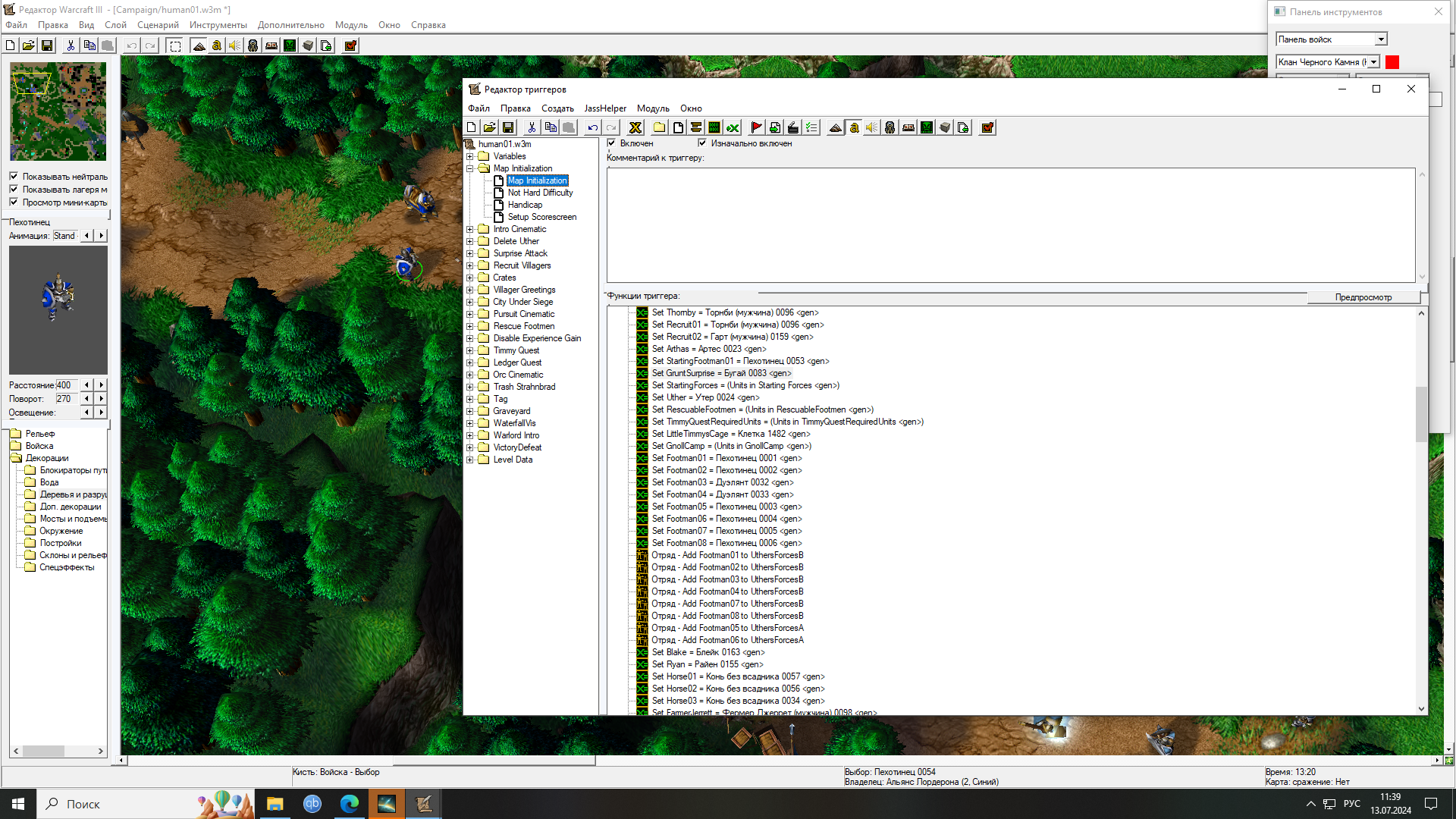The width and height of the screenshot is (1456, 819).
Task: Open 'Слой' menu in main window
Action: 115,25
